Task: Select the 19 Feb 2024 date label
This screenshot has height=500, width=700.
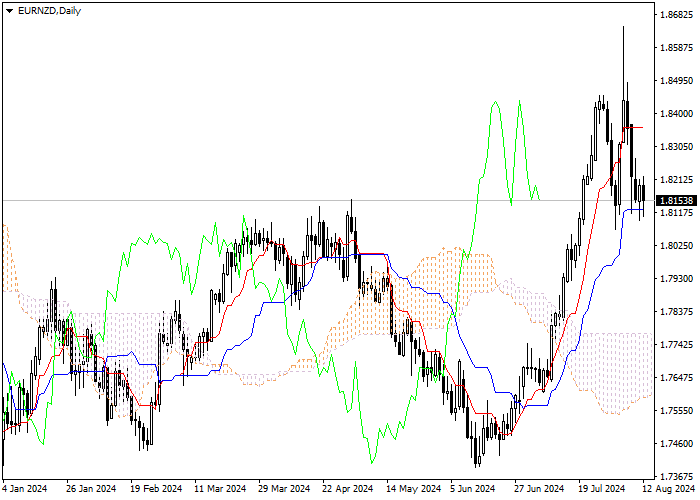Action: pos(156,489)
